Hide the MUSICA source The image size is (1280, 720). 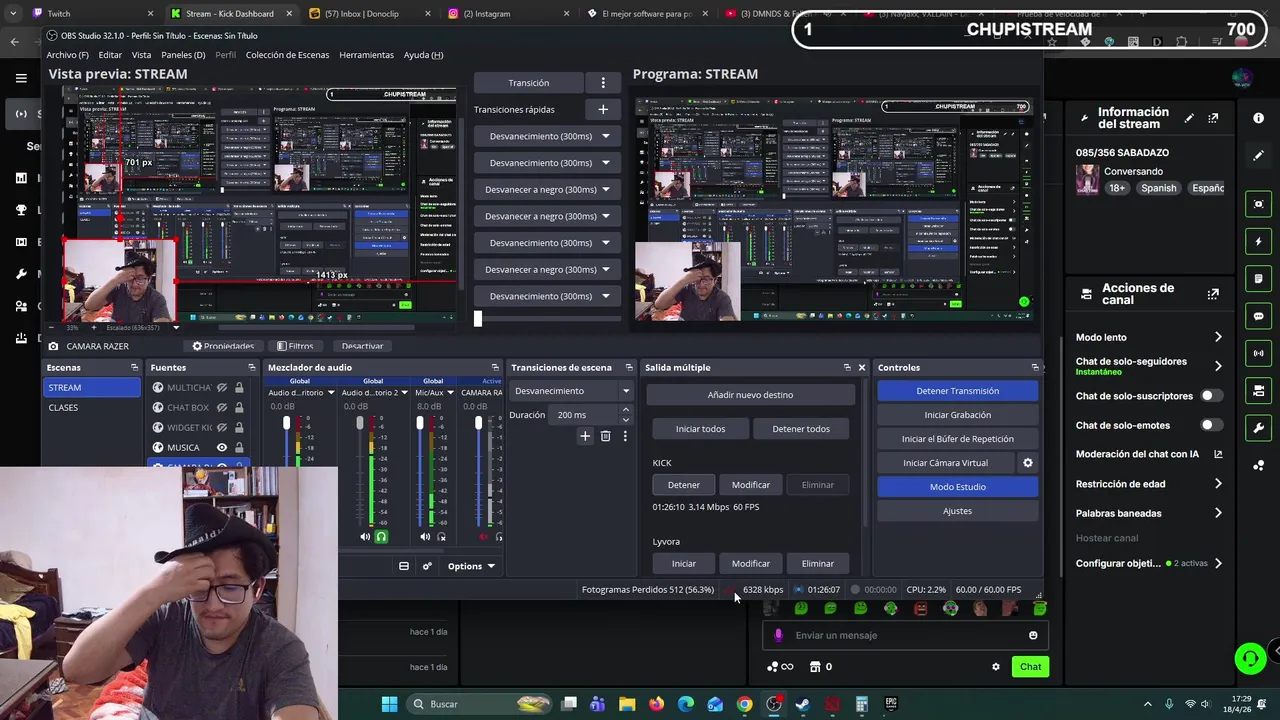tap(222, 448)
